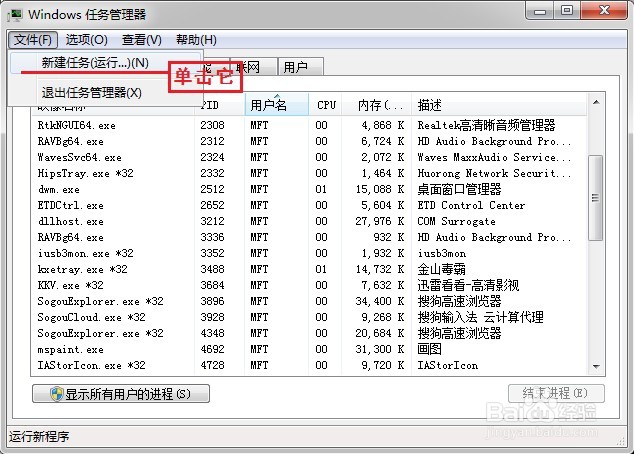Viewport: 634px width, 454px height.
Task: Select the dllhost.exe process
Action: point(309,222)
